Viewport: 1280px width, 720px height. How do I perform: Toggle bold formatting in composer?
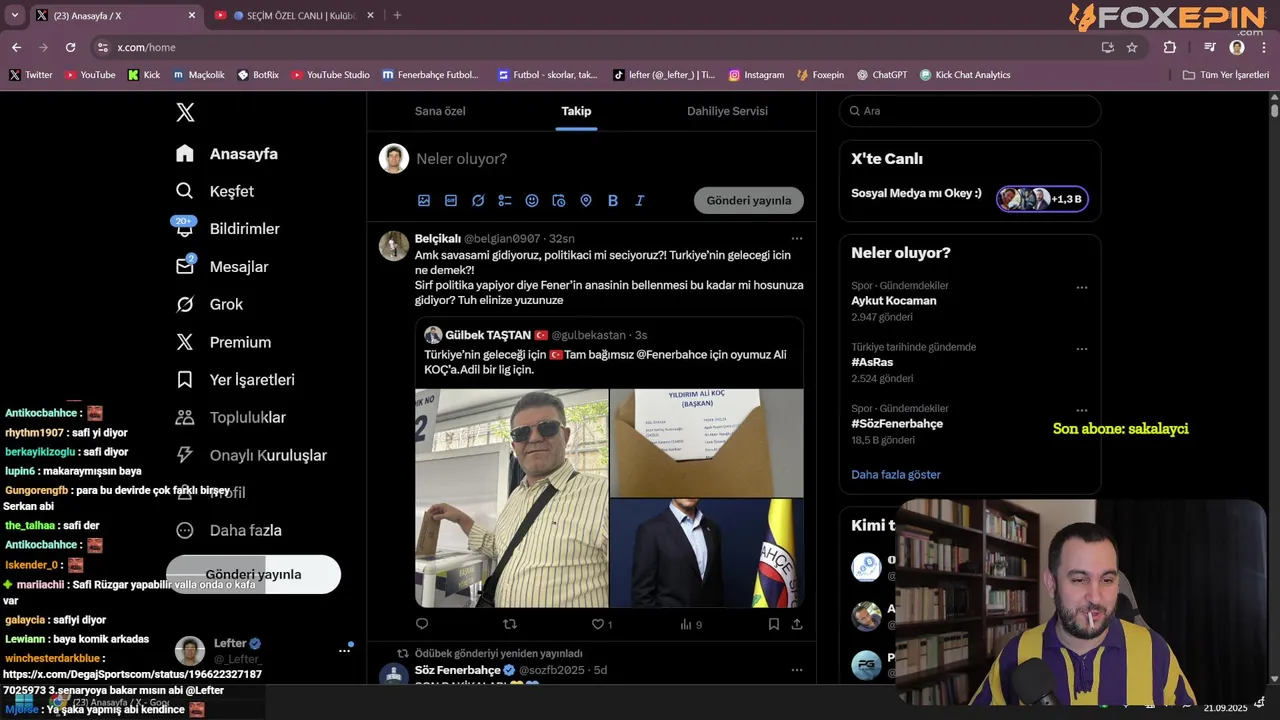pyautogui.click(x=613, y=201)
